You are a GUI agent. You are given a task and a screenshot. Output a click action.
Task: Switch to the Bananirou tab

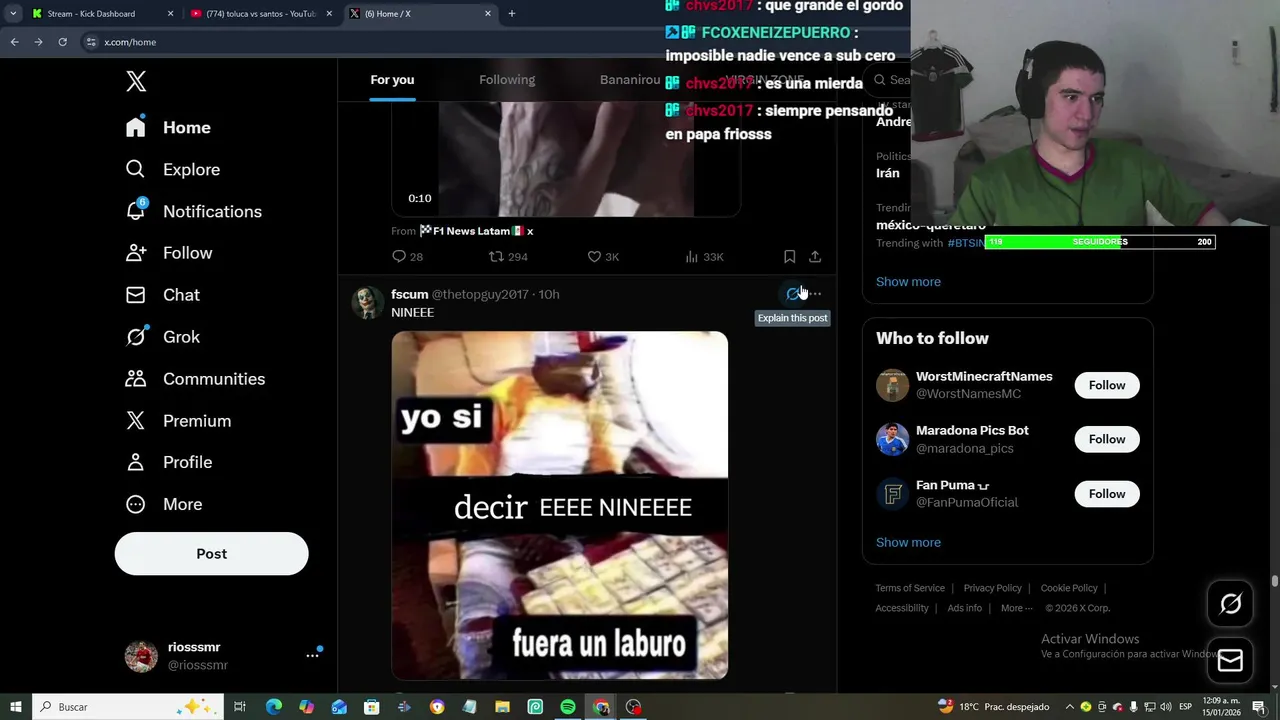point(630,80)
